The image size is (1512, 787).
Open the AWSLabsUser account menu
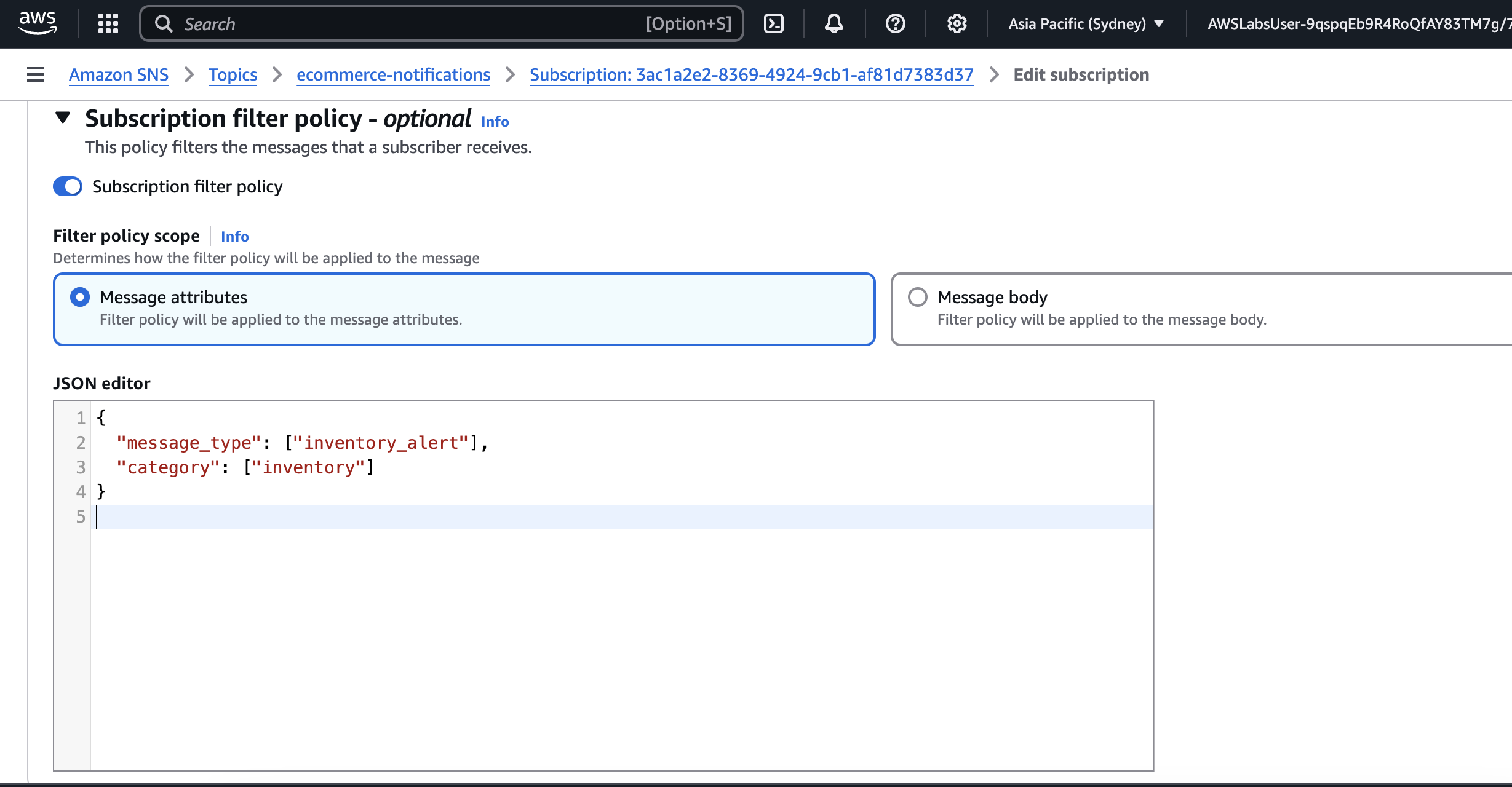tap(1358, 23)
